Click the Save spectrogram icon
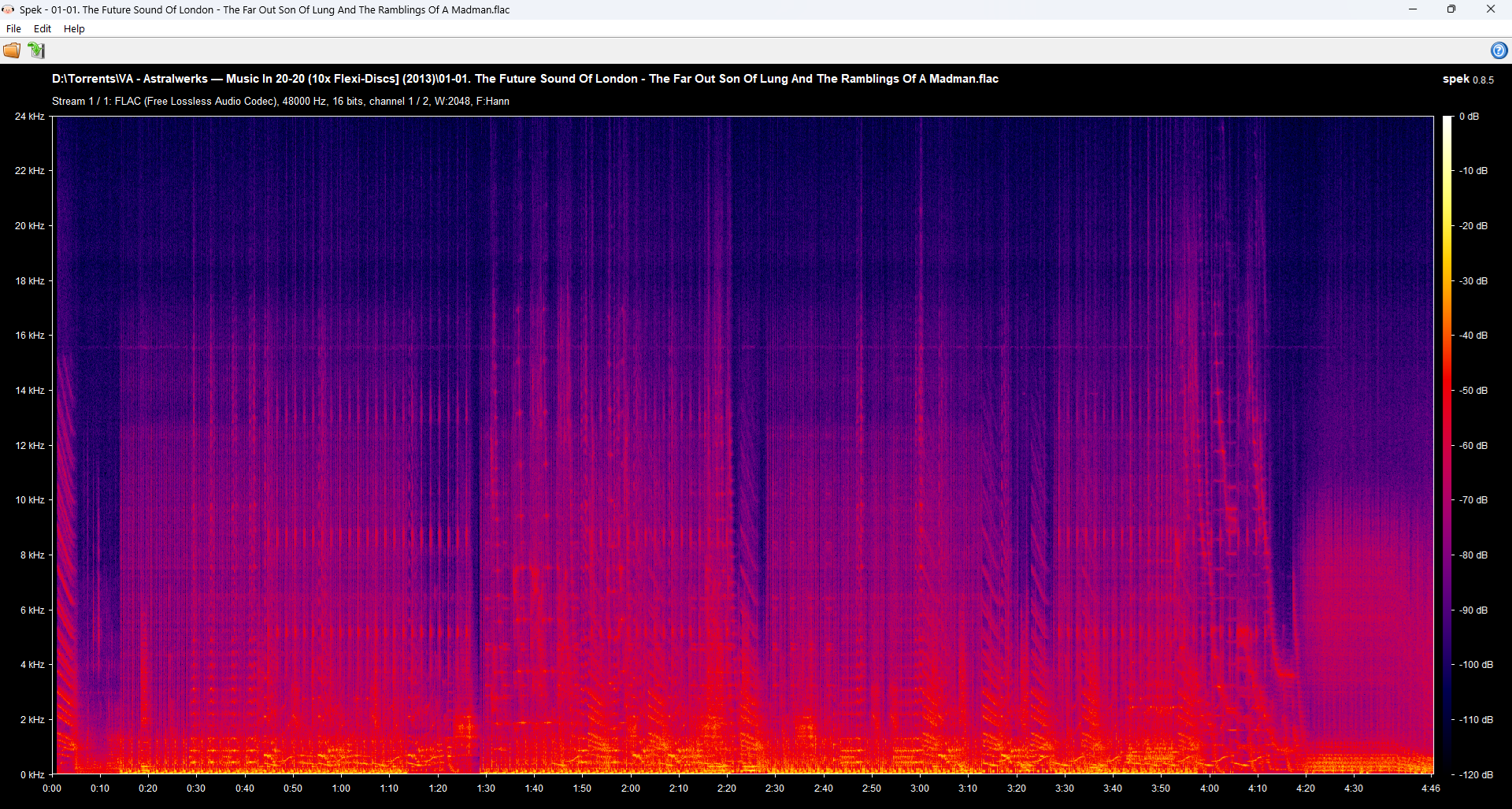This screenshot has height=809, width=1512. click(36, 50)
